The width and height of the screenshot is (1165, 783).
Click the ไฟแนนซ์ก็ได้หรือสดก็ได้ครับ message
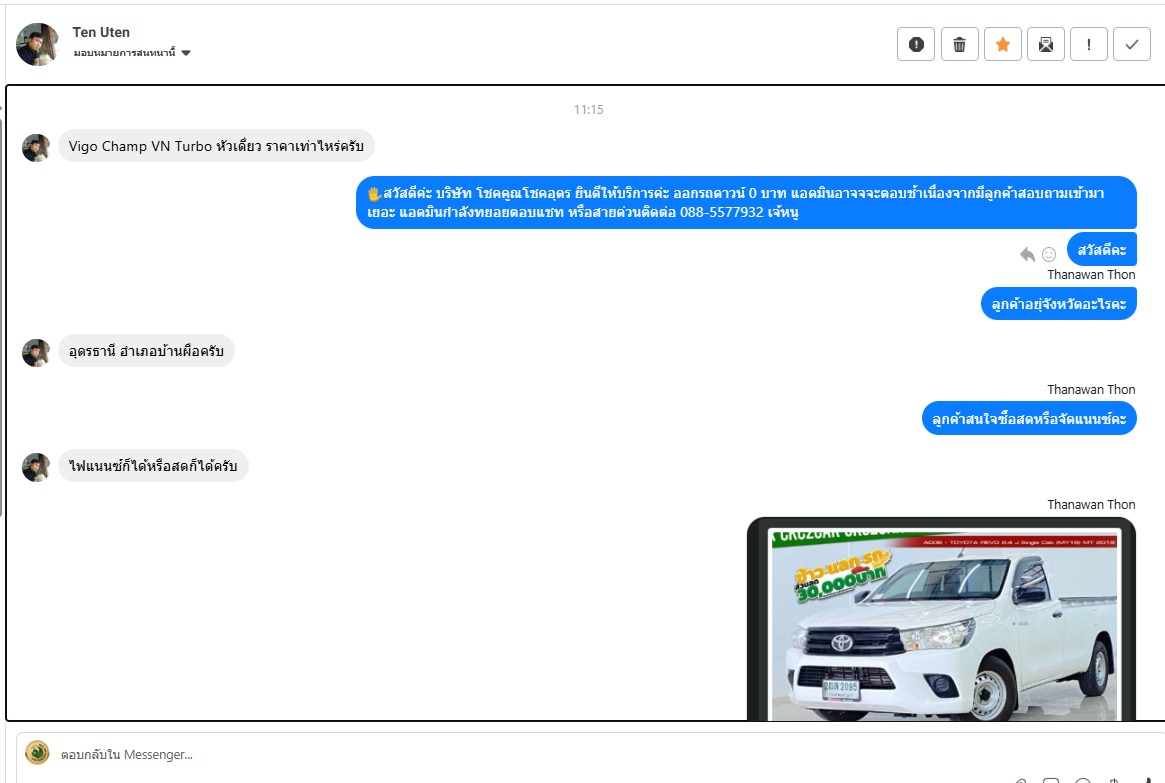click(153, 466)
